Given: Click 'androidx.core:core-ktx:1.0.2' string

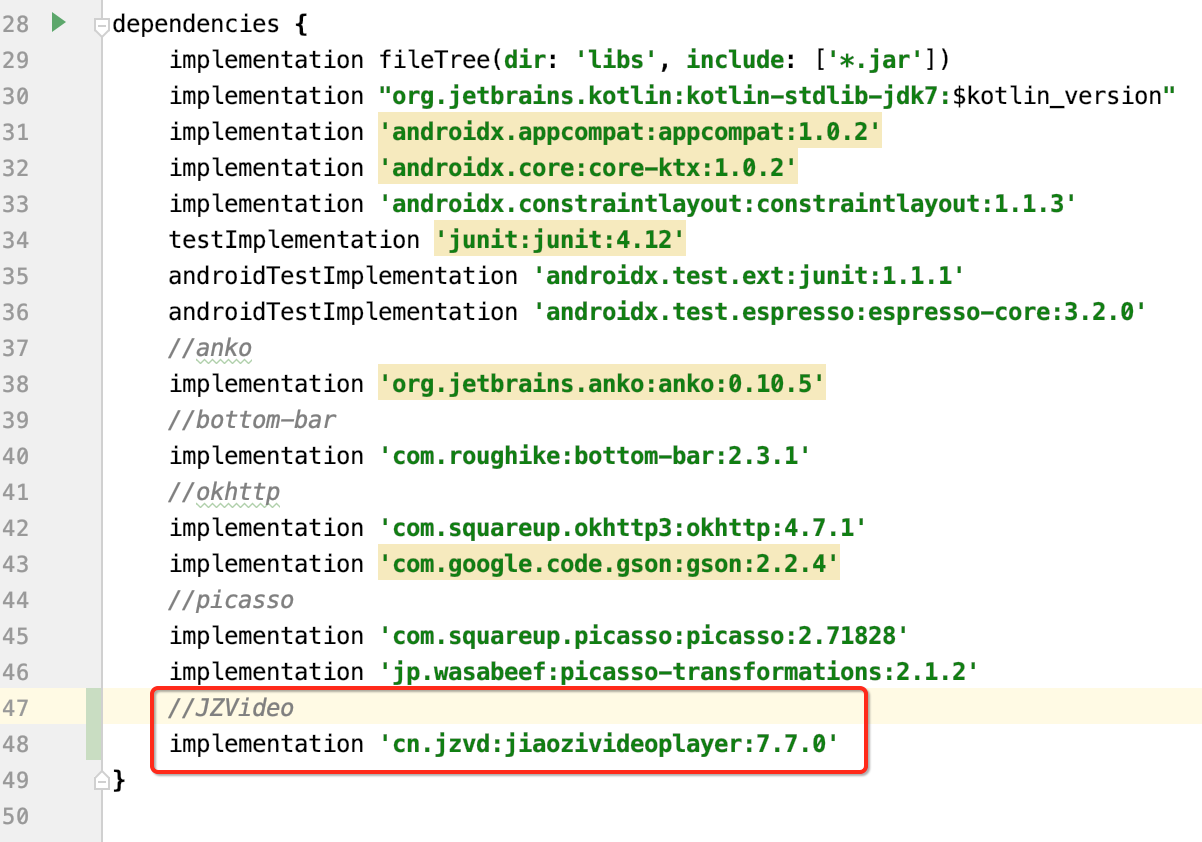Looking at the screenshot, I should pos(588,168).
